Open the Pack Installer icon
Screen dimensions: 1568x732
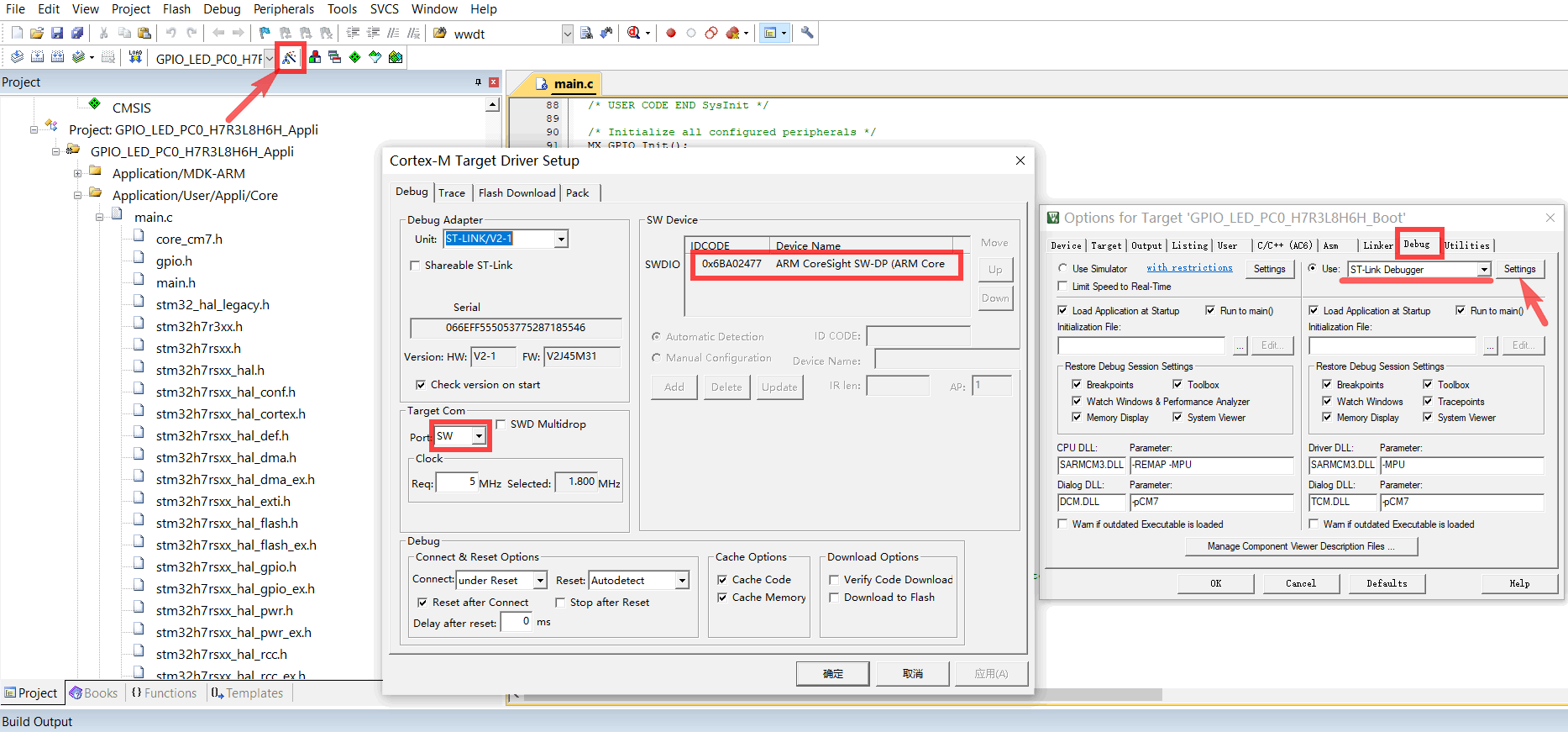point(396,57)
